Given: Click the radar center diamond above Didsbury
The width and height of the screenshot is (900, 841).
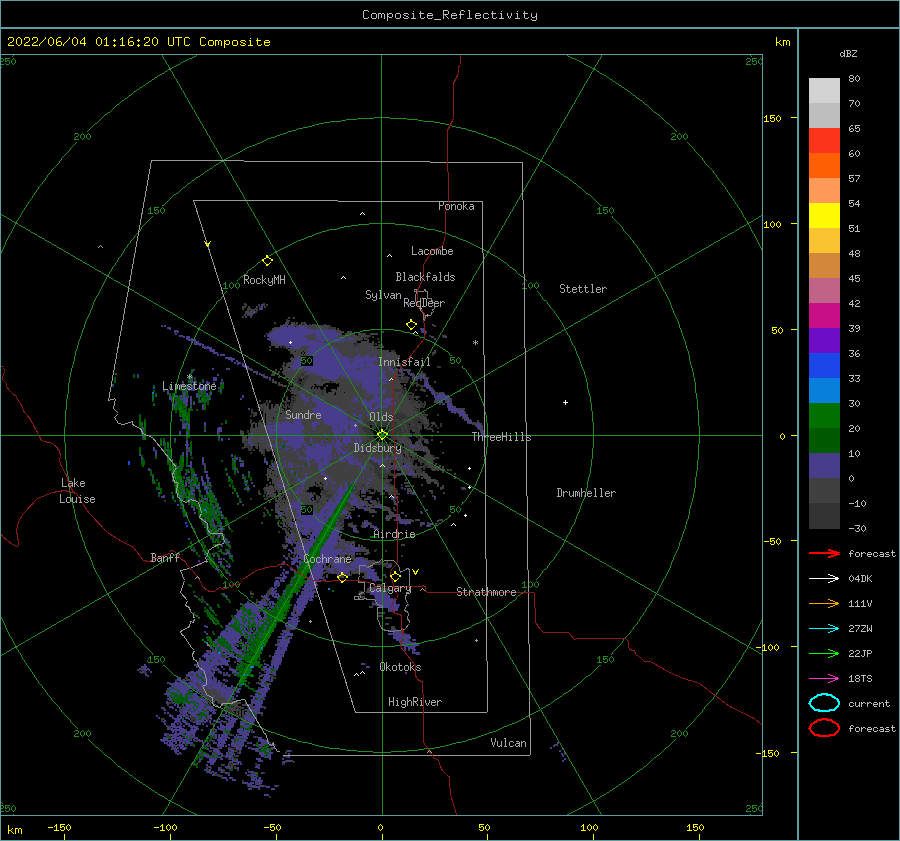Looking at the screenshot, I should [382, 435].
